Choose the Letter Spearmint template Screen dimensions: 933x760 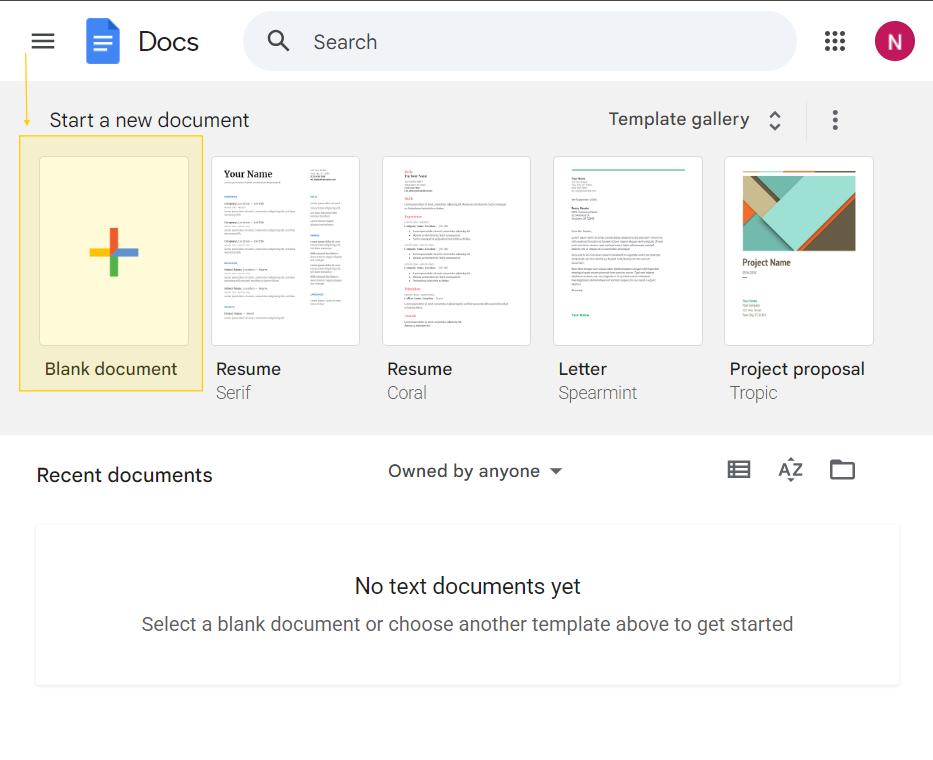(x=628, y=251)
